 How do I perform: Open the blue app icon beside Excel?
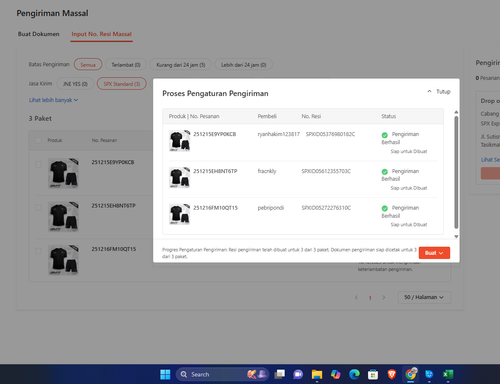click(429, 374)
